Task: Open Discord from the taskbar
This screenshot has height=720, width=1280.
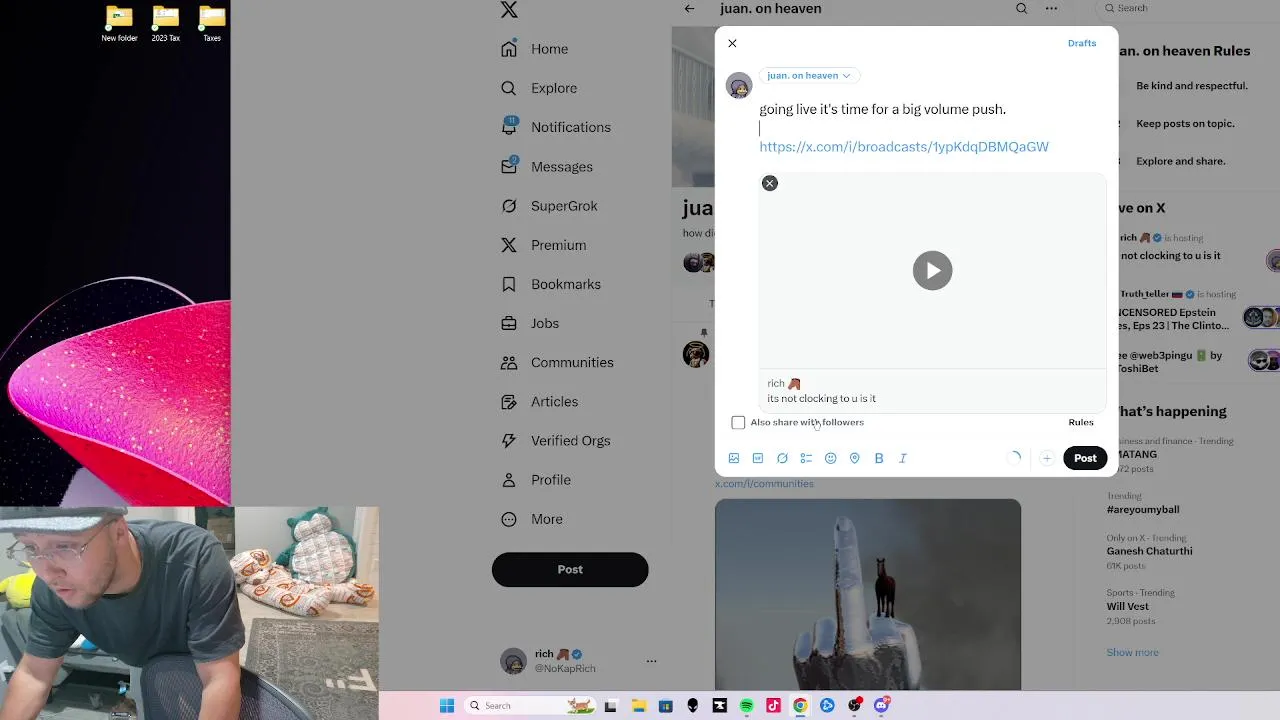Action: point(881,706)
